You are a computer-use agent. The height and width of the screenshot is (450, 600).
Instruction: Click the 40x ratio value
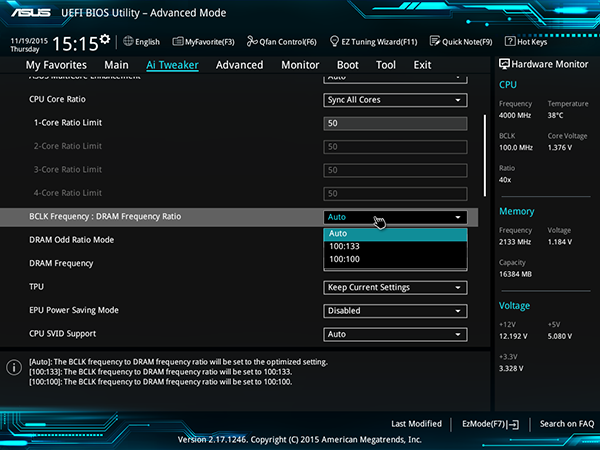(505, 180)
